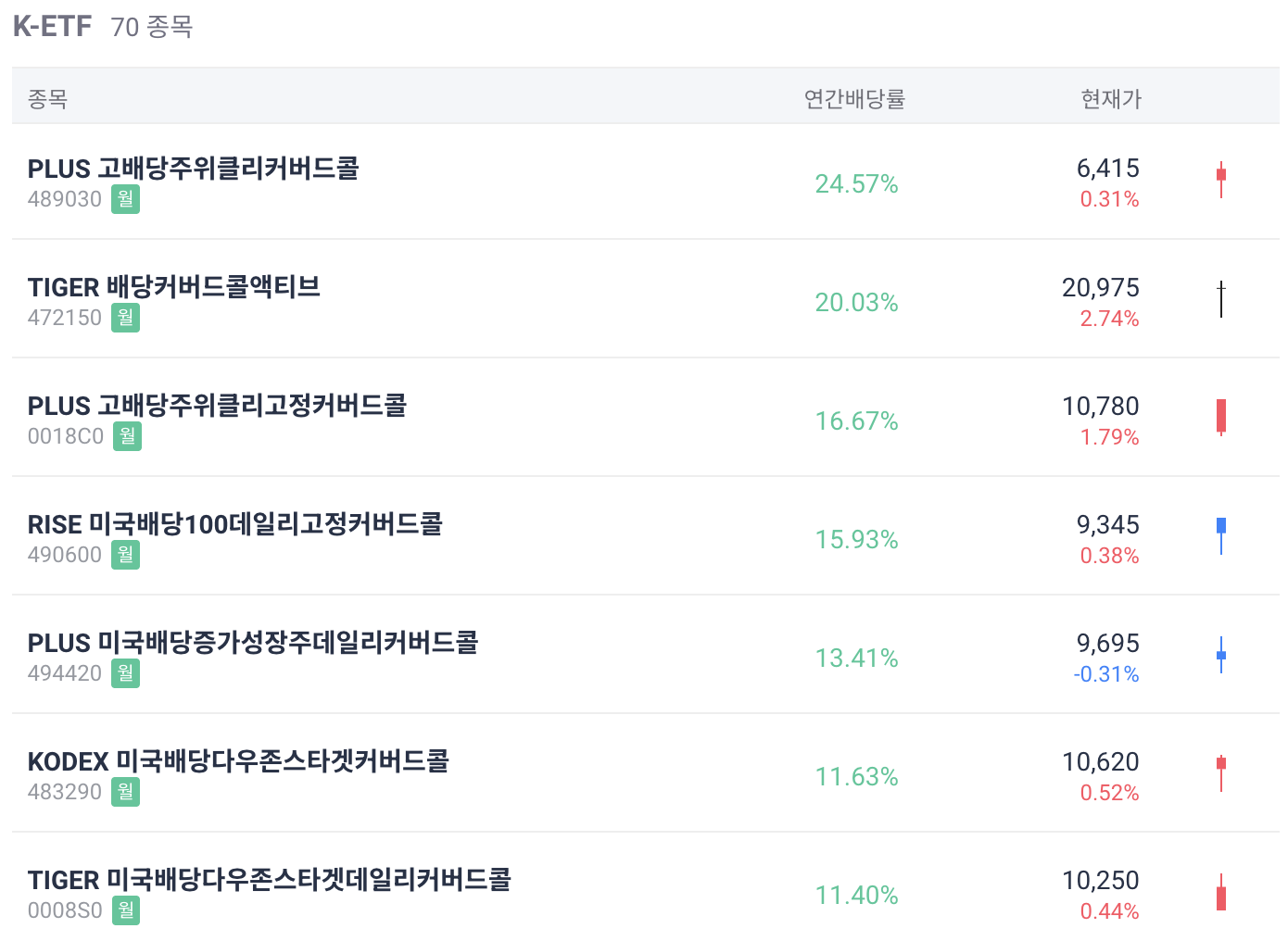This screenshot has height=941, width=1288.
Task: Click the 월 badge next to code 472150
Action: coord(126,318)
